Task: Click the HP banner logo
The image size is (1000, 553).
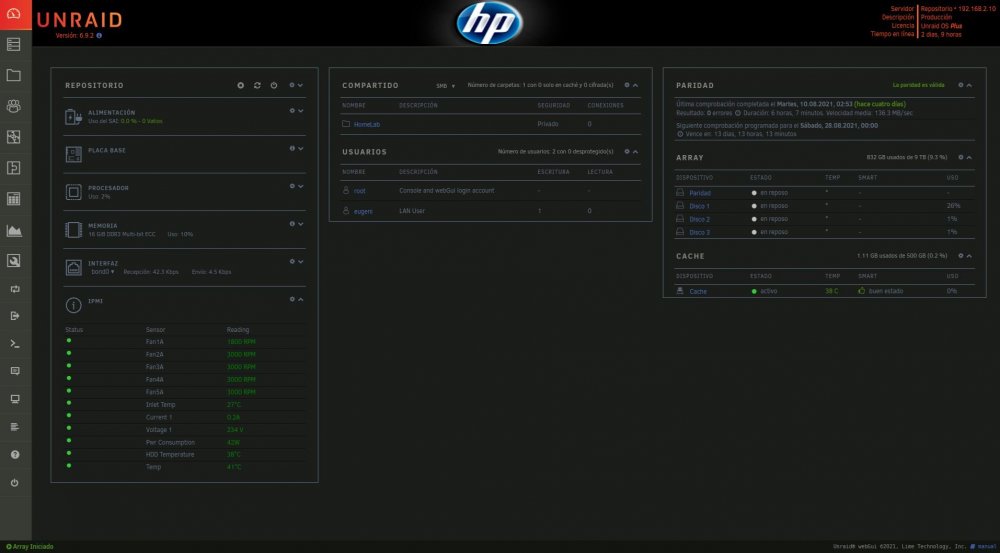Action: point(489,23)
